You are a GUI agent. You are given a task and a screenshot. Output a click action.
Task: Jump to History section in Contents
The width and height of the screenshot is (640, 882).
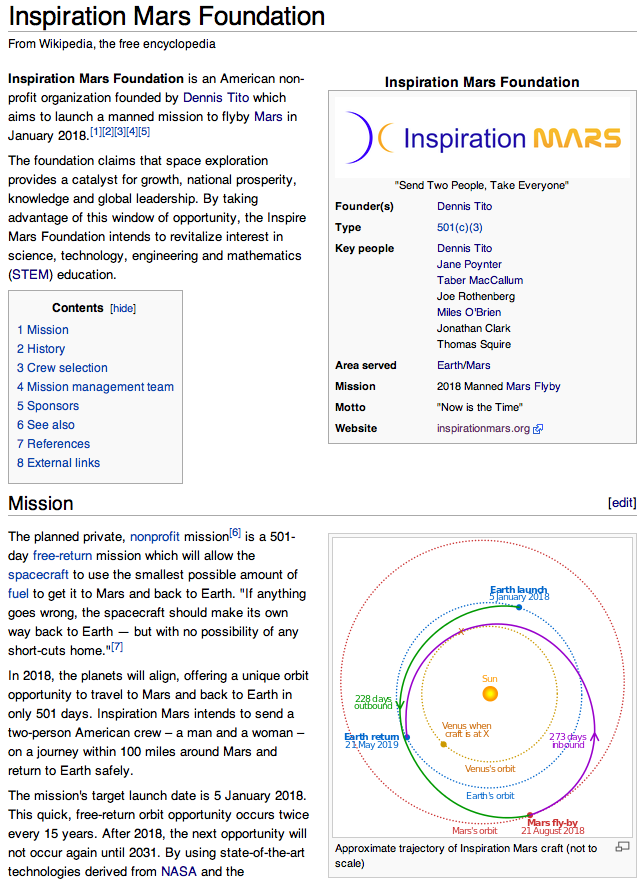[x=41, y=349]
